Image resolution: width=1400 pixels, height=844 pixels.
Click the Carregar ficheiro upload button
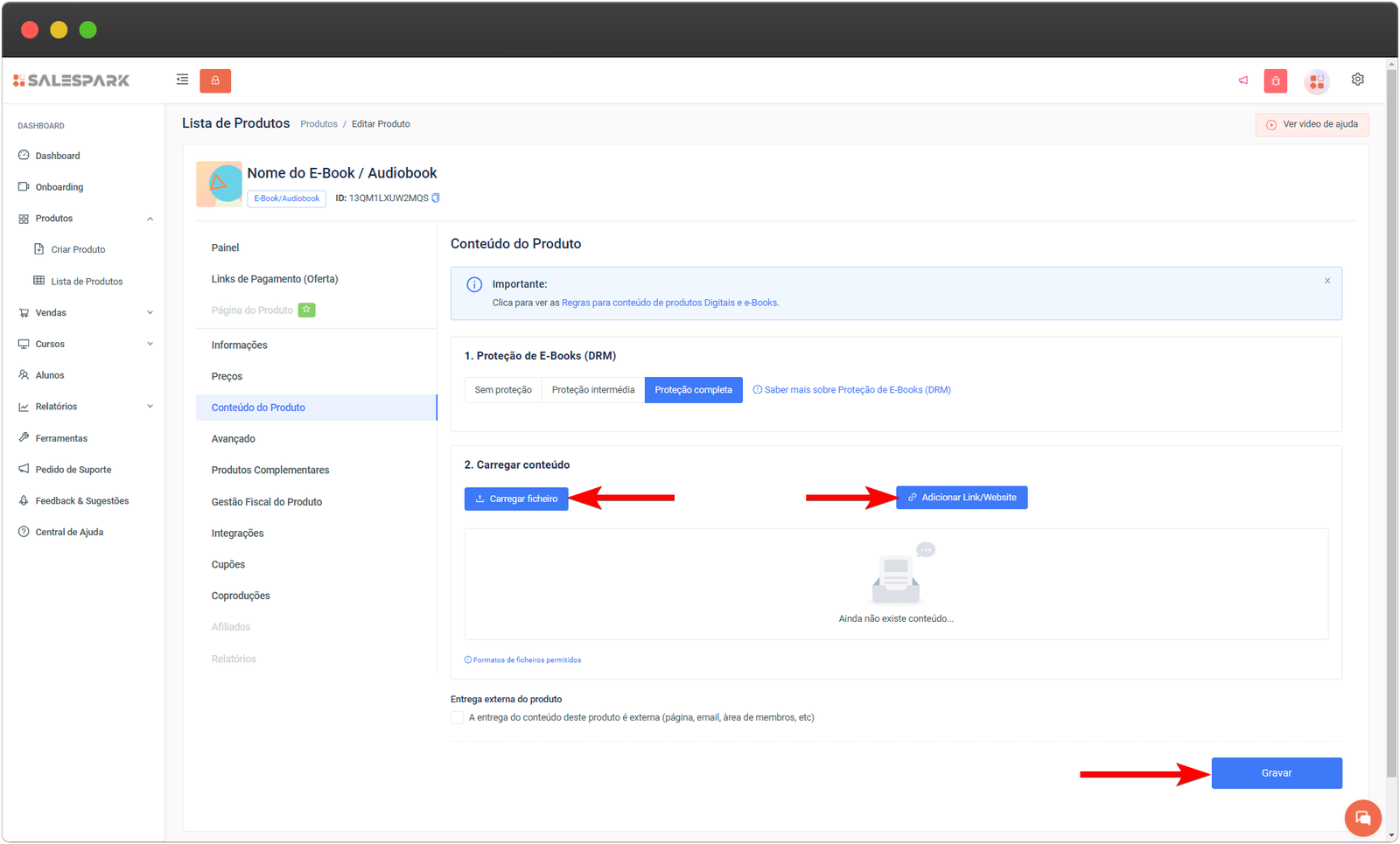tap(516, 499)
